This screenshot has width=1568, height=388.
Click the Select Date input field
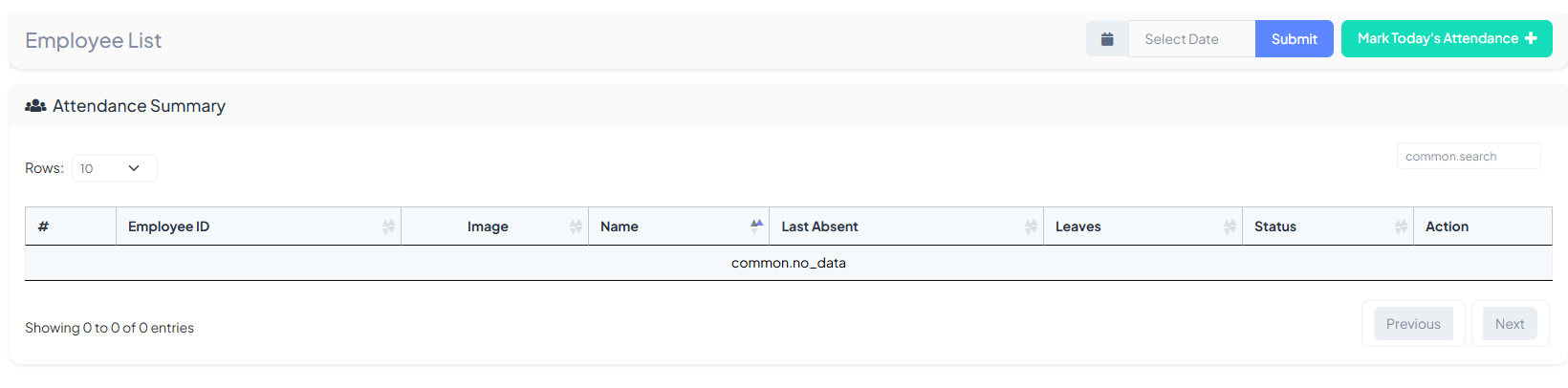pyautogui.click(x=1191, y=39)
